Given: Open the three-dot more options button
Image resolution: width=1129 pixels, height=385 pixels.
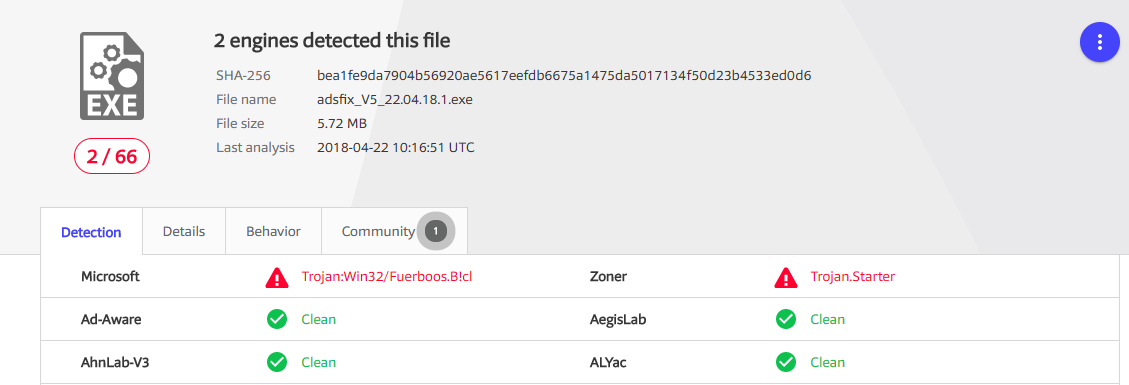Looking at the screenshot, I should pyautogui.click(x=1099, y=42).
